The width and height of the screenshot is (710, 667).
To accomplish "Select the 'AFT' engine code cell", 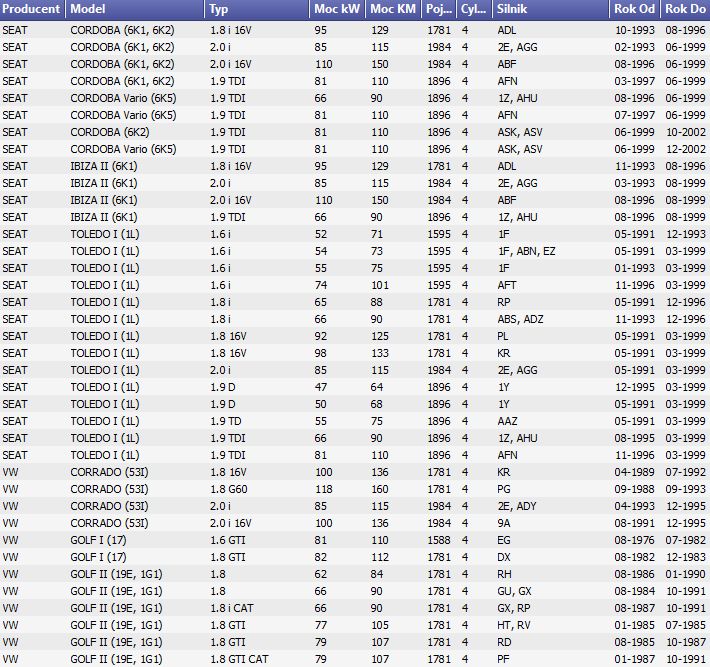I will (x=507, y=285).
